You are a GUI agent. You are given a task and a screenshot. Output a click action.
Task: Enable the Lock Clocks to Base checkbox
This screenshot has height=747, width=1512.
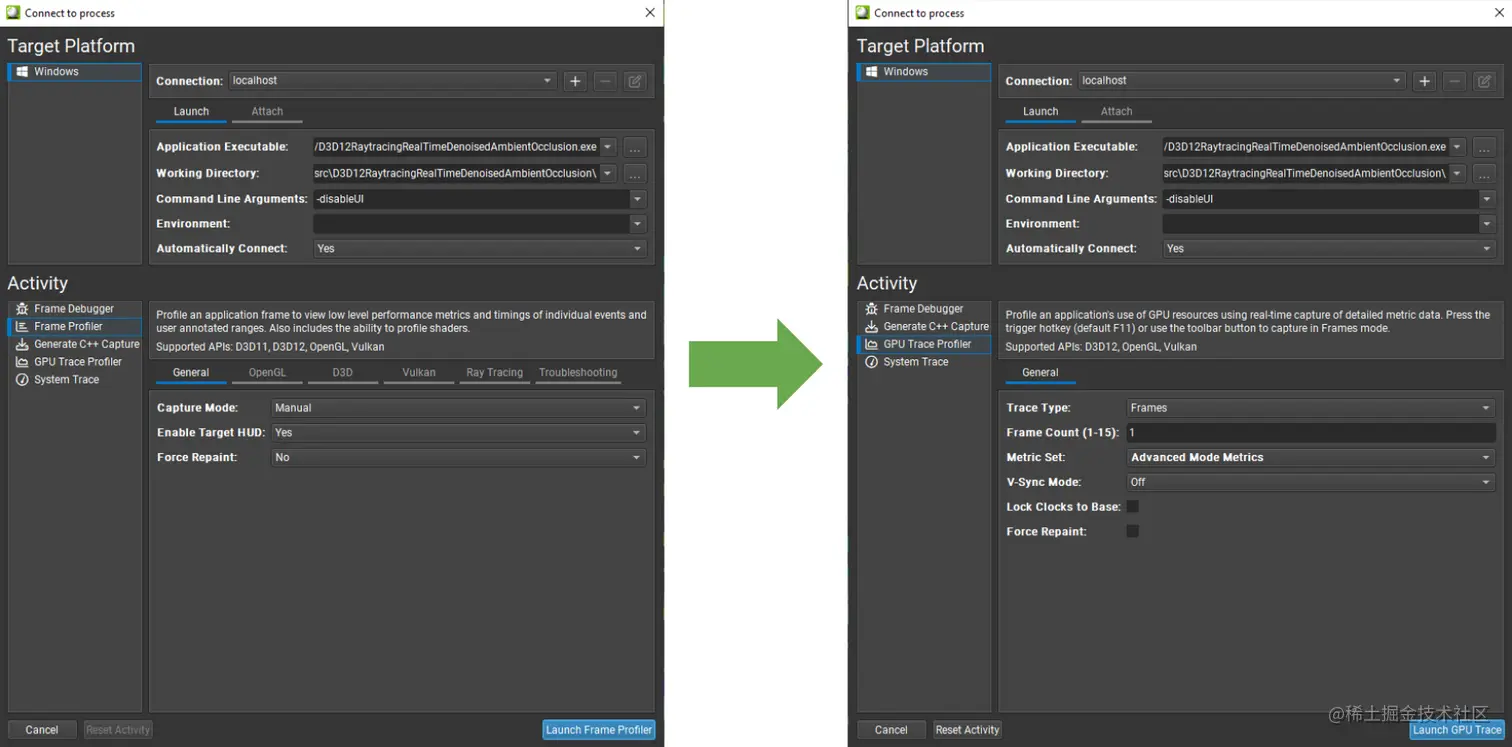tap(1131, 506)
